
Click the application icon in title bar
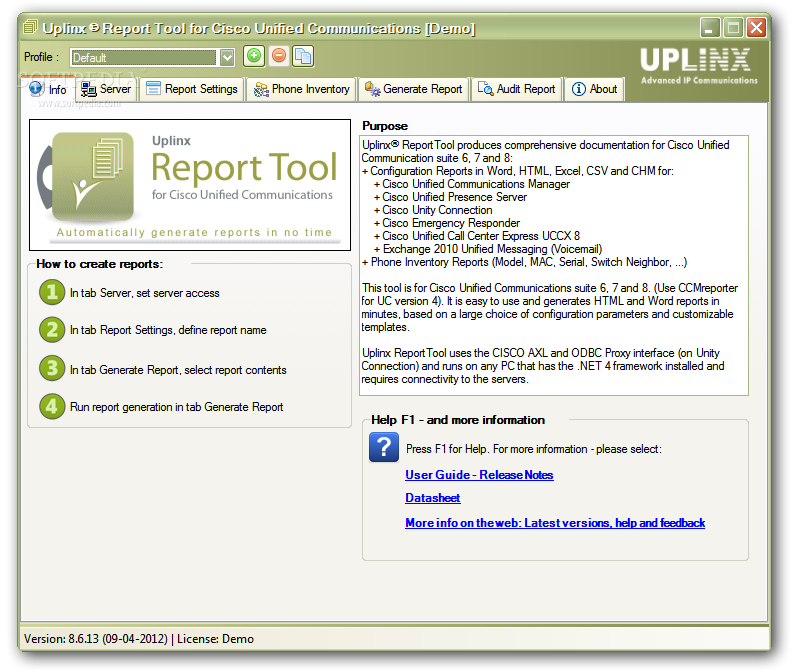pos(30,27)
